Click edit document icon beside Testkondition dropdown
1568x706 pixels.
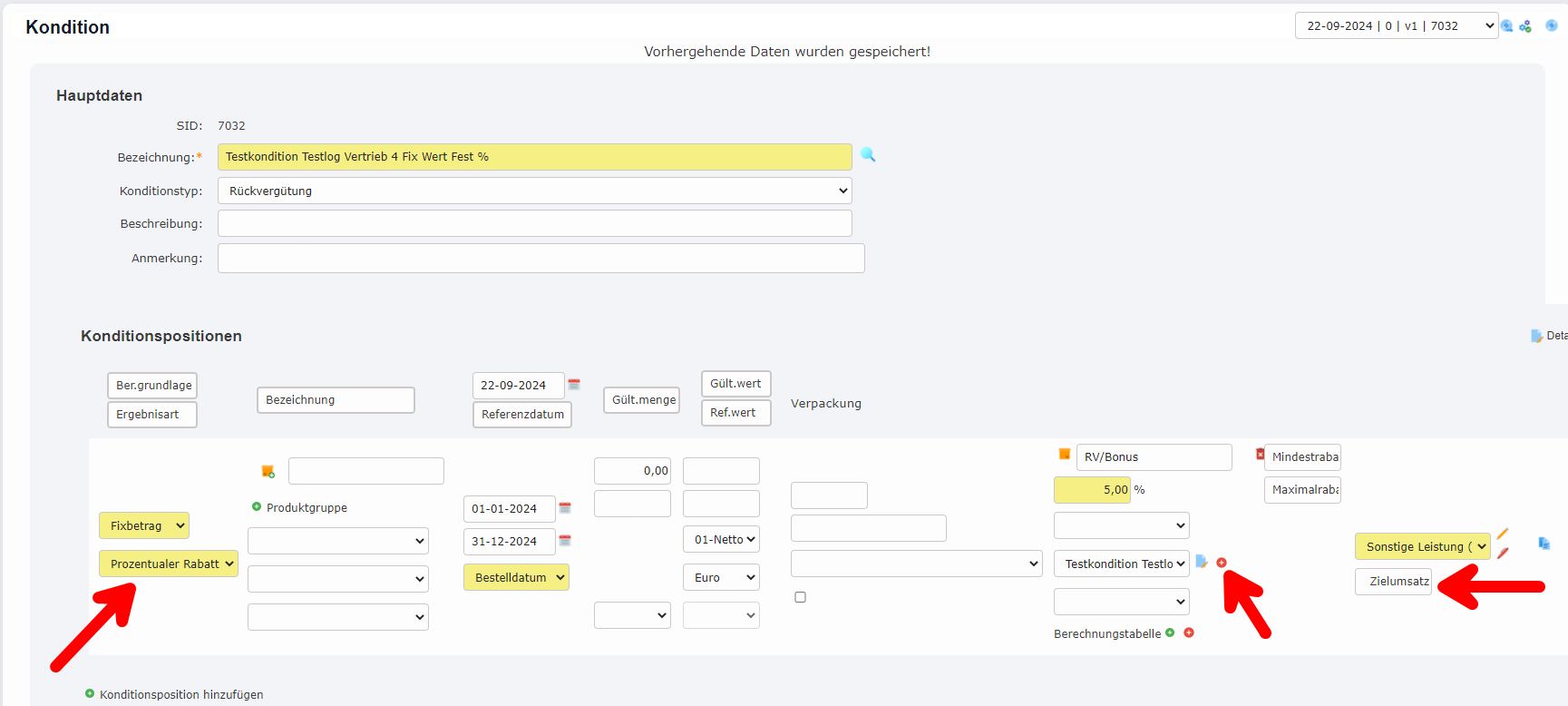point(1202,562)
